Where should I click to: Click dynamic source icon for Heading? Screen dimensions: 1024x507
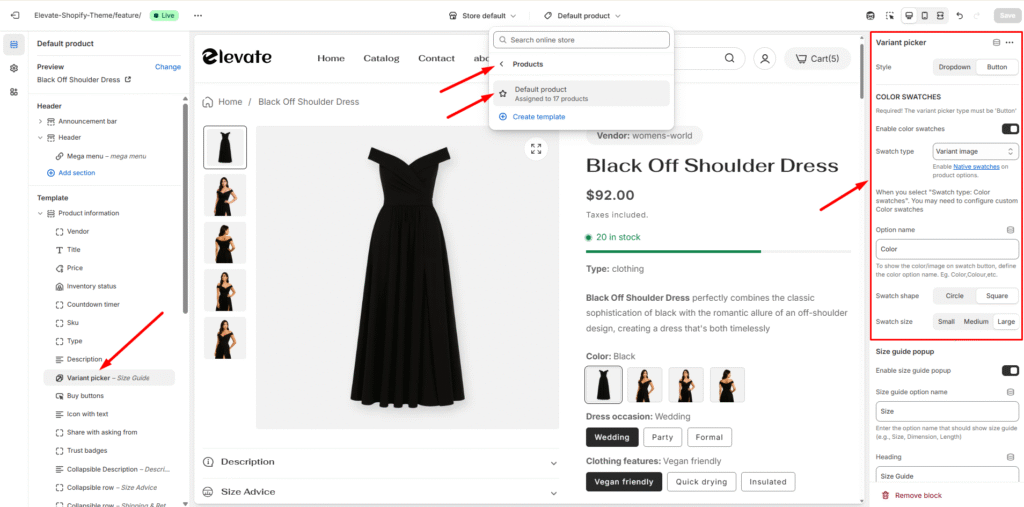1010,457
